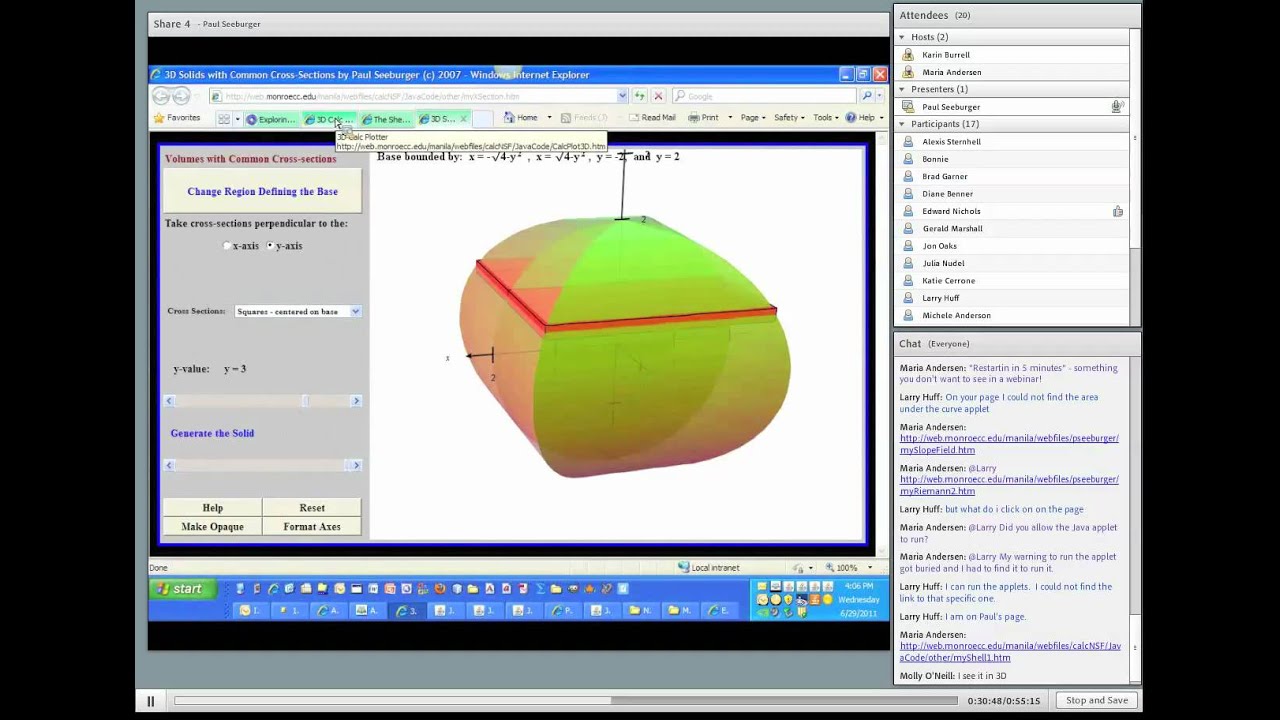Click the microphone icon beside Paul Seeburger
This screenshot has height=720, width=1280.
(1117, 107)
